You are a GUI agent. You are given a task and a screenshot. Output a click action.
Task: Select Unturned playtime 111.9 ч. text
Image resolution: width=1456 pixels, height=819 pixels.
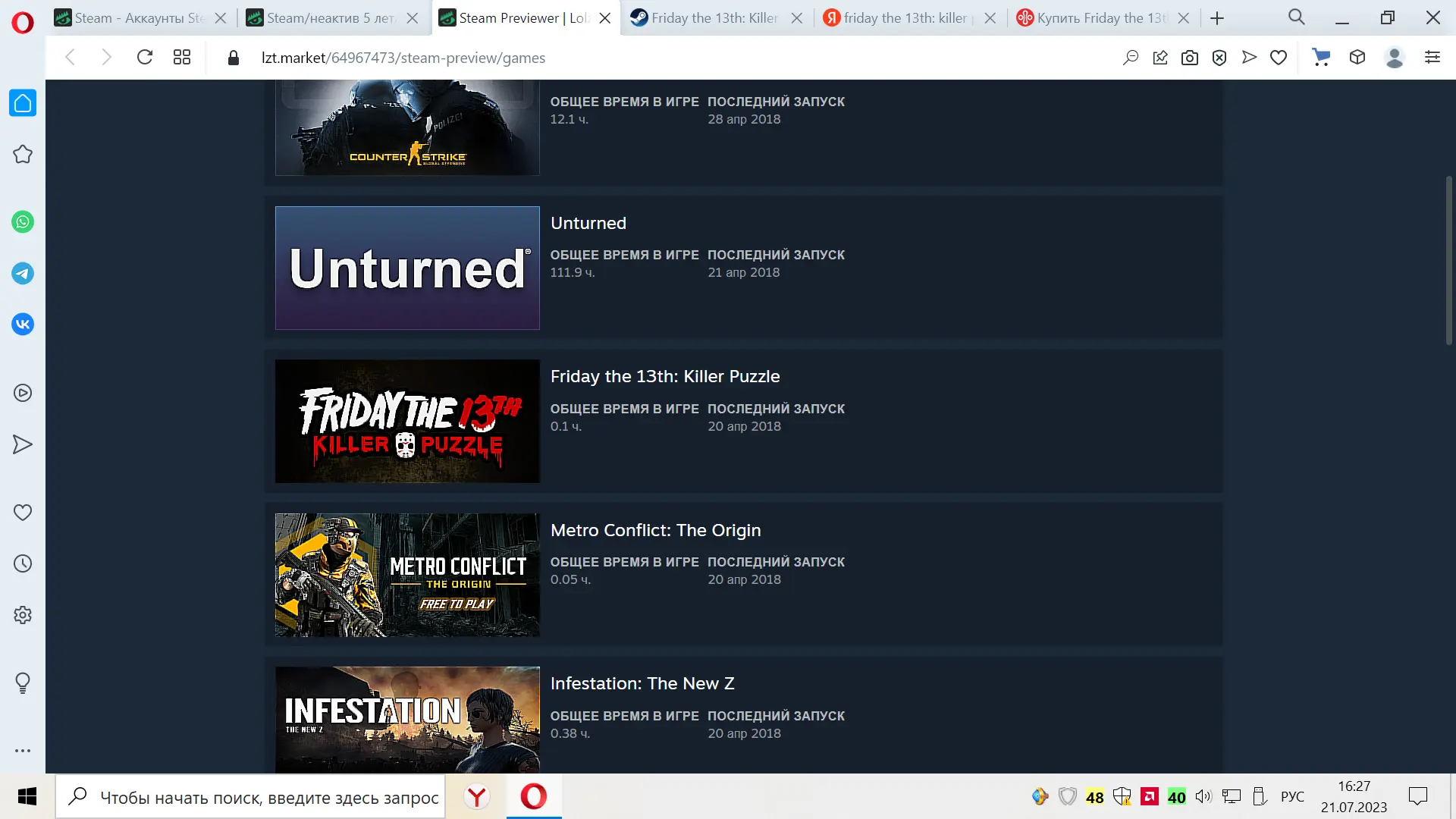573,272
